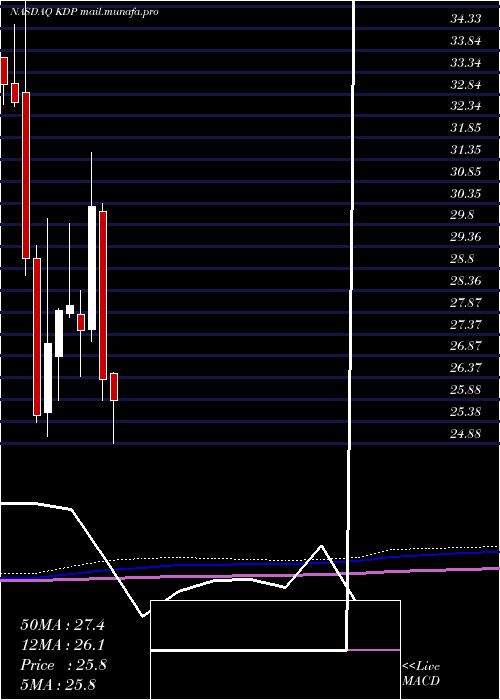
Task: Click the 27.87 price axis label
Action: [466, 302]
